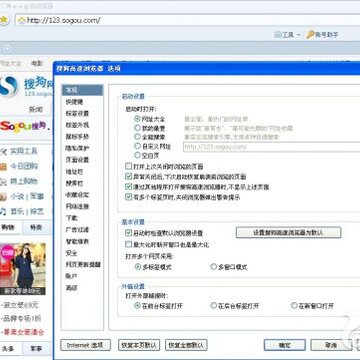360x360 pixels.
Task: Click the Internet 选项 button
Action: tap(85, 345)
